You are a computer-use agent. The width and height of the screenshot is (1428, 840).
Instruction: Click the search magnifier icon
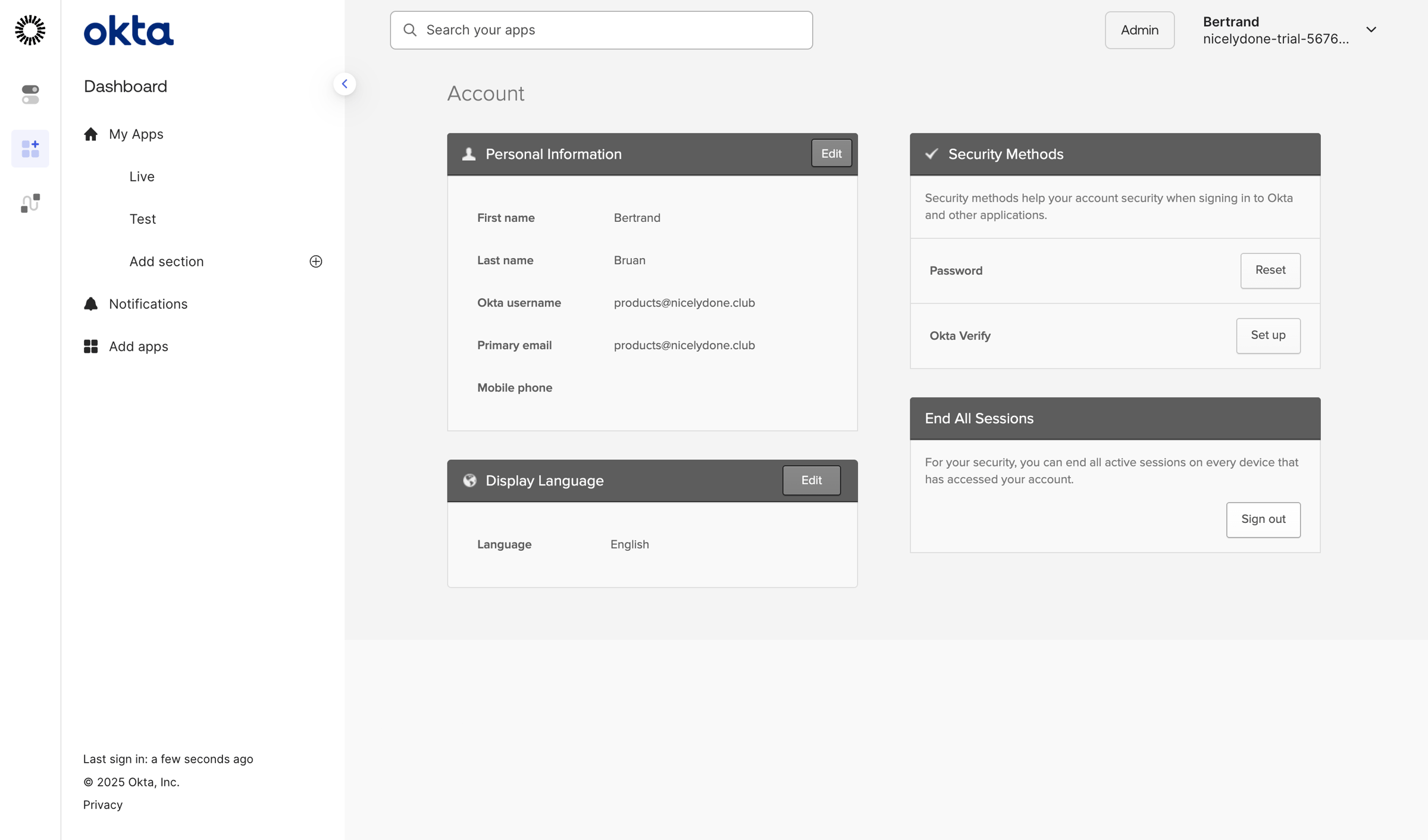point(410,30)
